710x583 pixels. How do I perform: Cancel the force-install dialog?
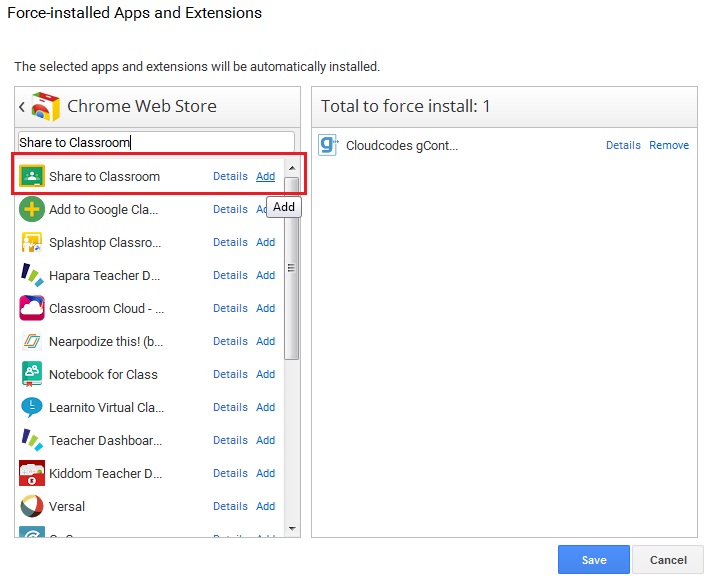coord(668,560)
